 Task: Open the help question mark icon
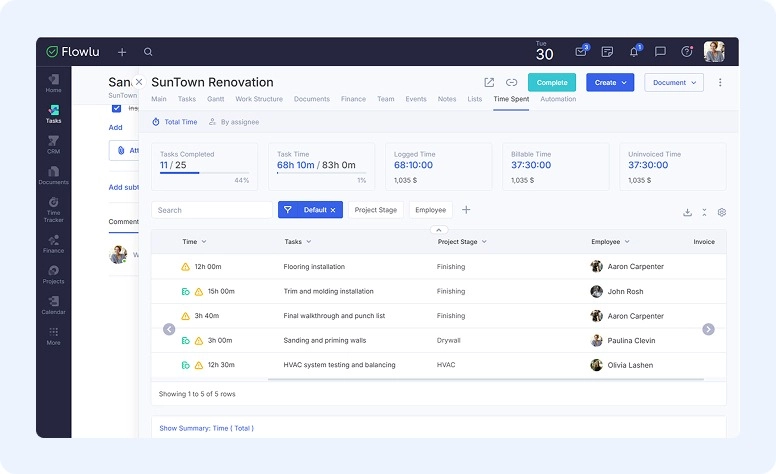tap(686, 51)
